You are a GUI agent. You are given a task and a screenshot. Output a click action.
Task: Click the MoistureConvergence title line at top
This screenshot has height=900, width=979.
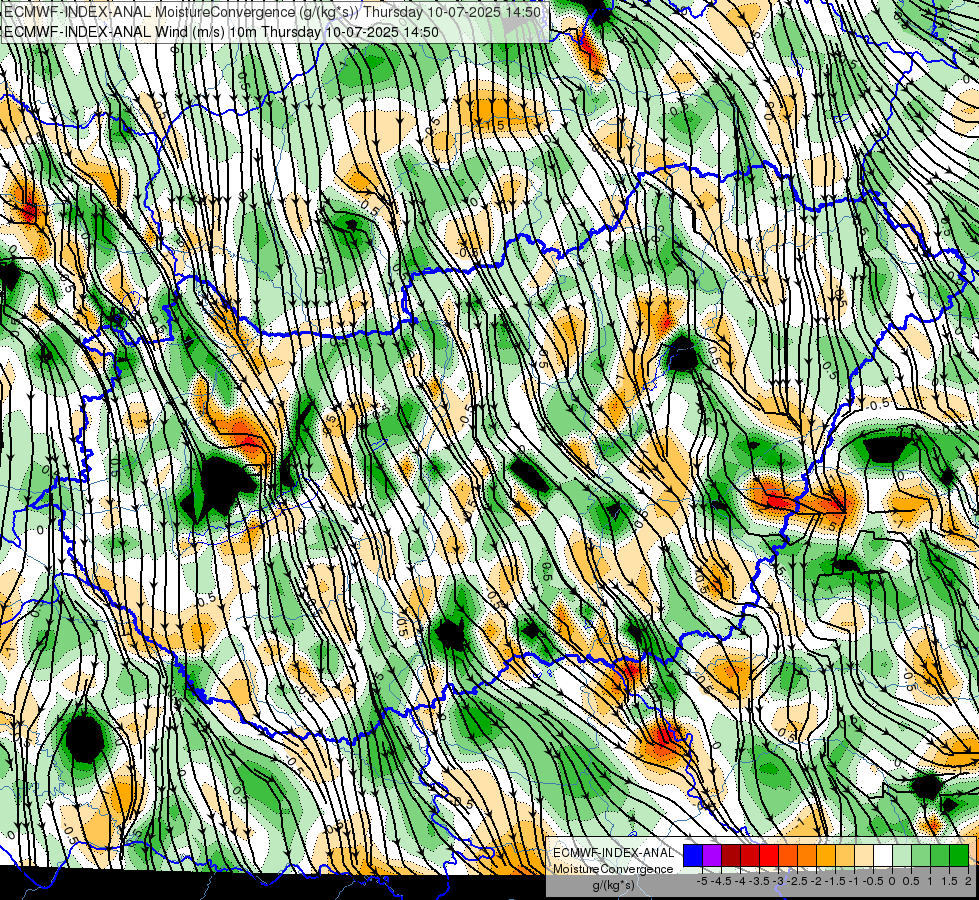272,11
